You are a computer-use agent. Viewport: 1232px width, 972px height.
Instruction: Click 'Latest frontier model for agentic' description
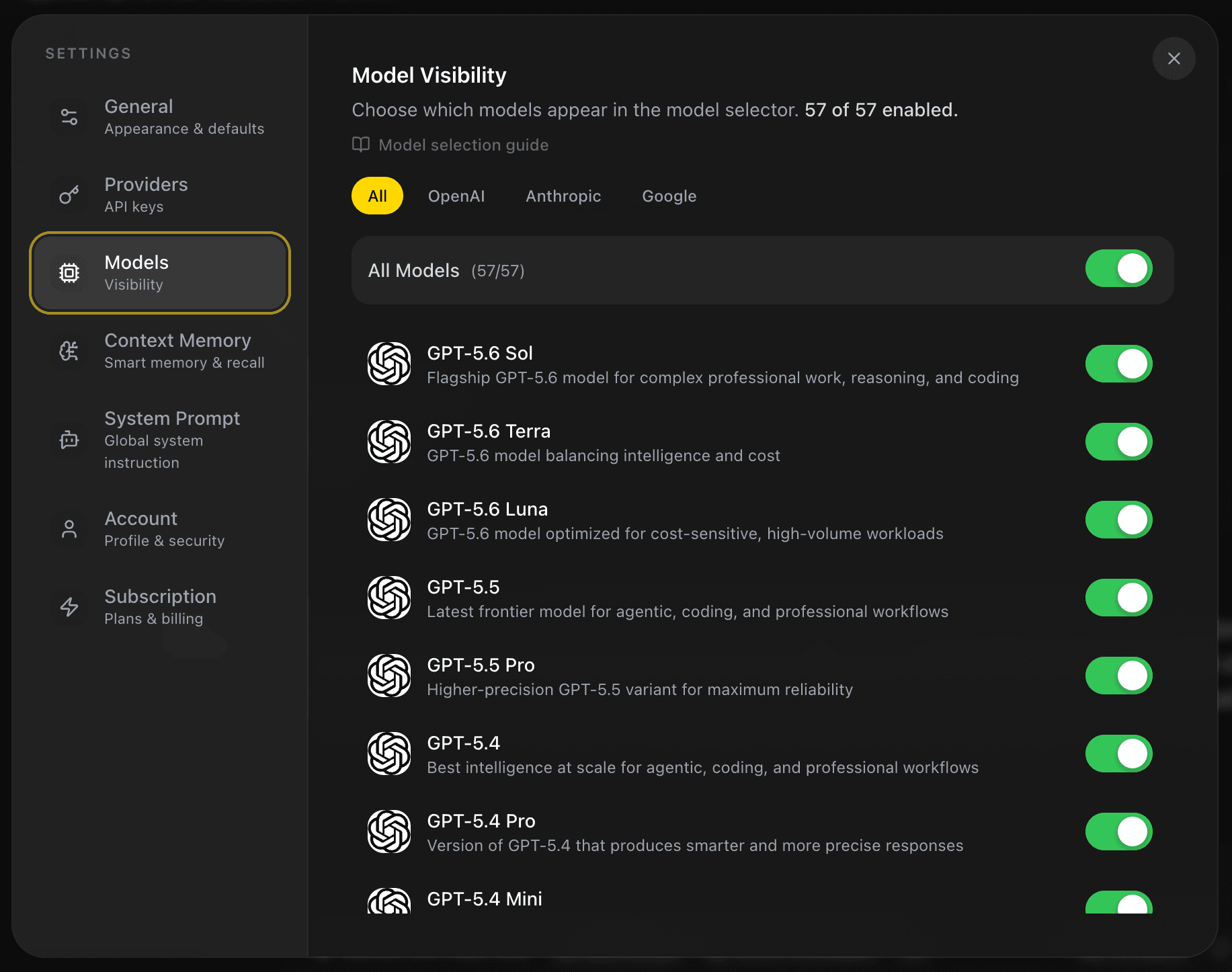pyautogui.click(x=688, y=611)
